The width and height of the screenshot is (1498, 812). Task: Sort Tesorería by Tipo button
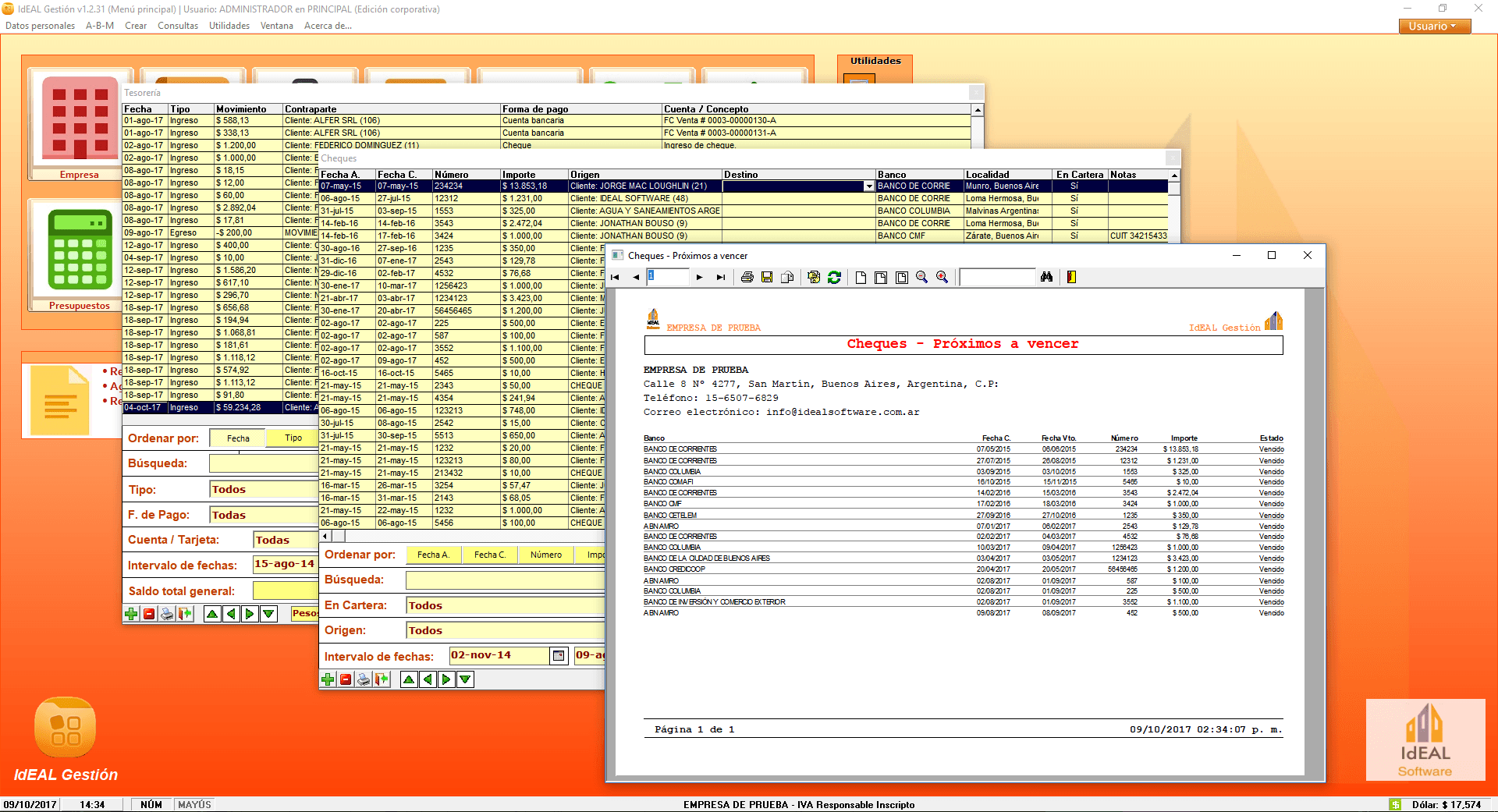click(x=293, y=438)
